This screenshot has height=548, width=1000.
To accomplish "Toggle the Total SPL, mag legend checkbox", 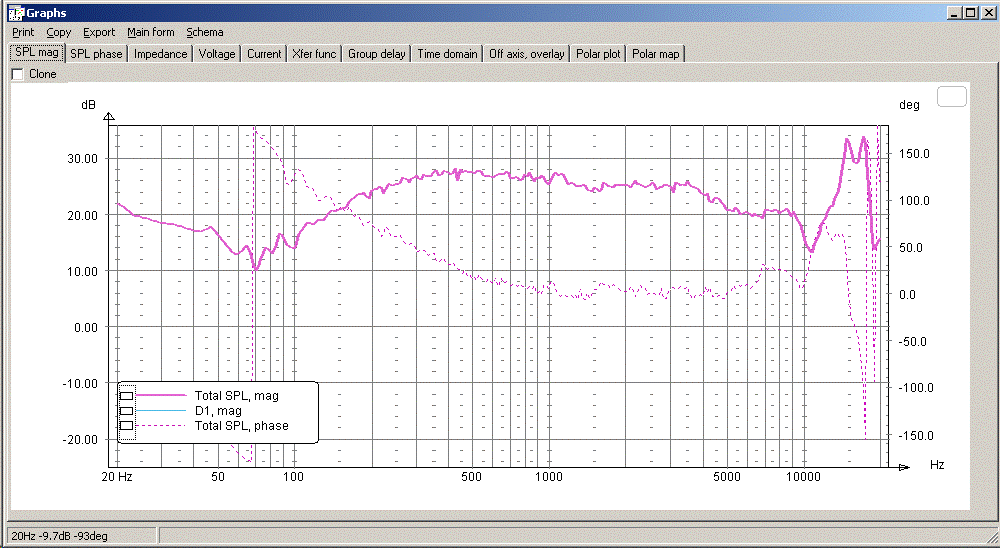I will (x=126, y=396).
